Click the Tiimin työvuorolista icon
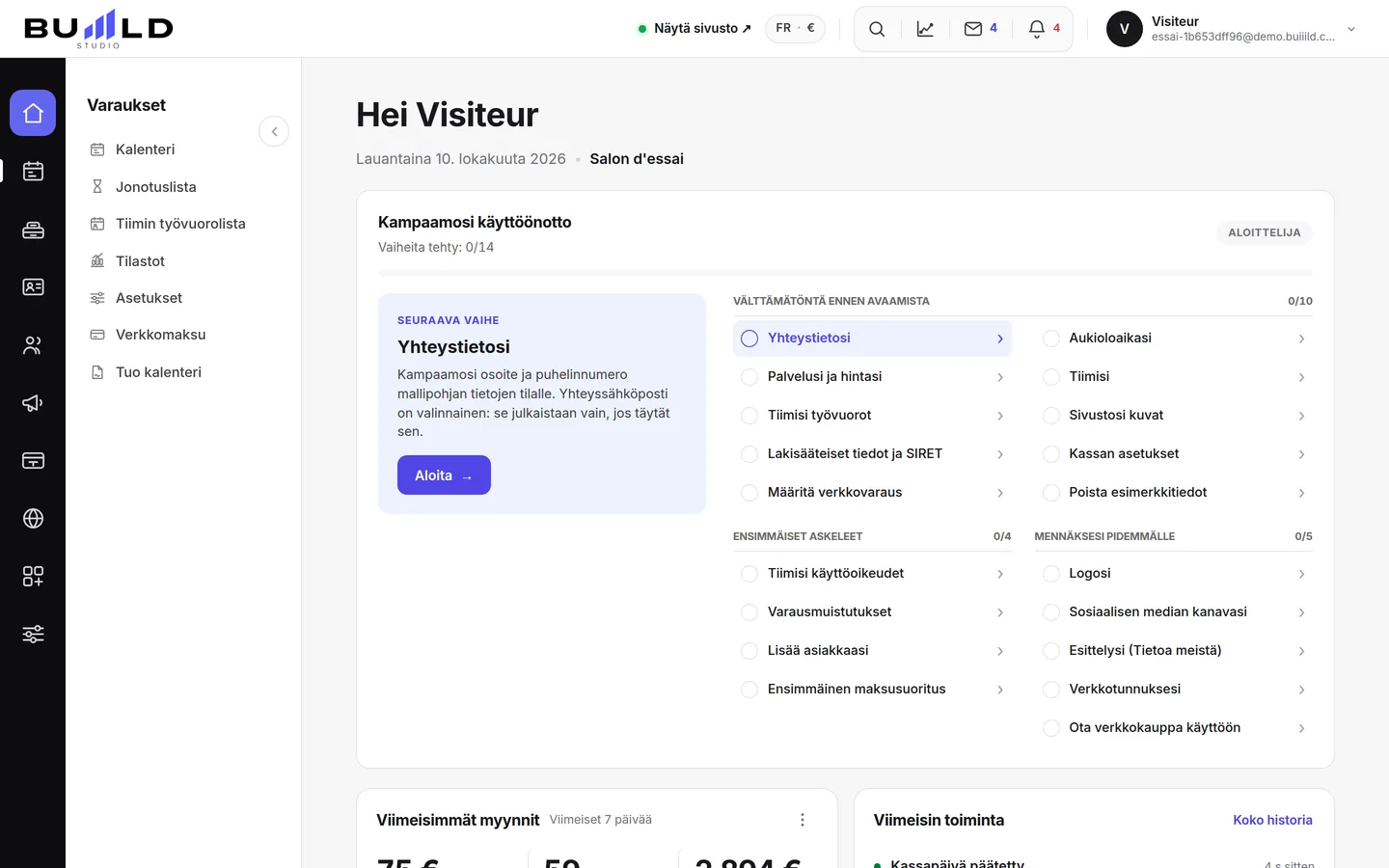 coord(97,224)
